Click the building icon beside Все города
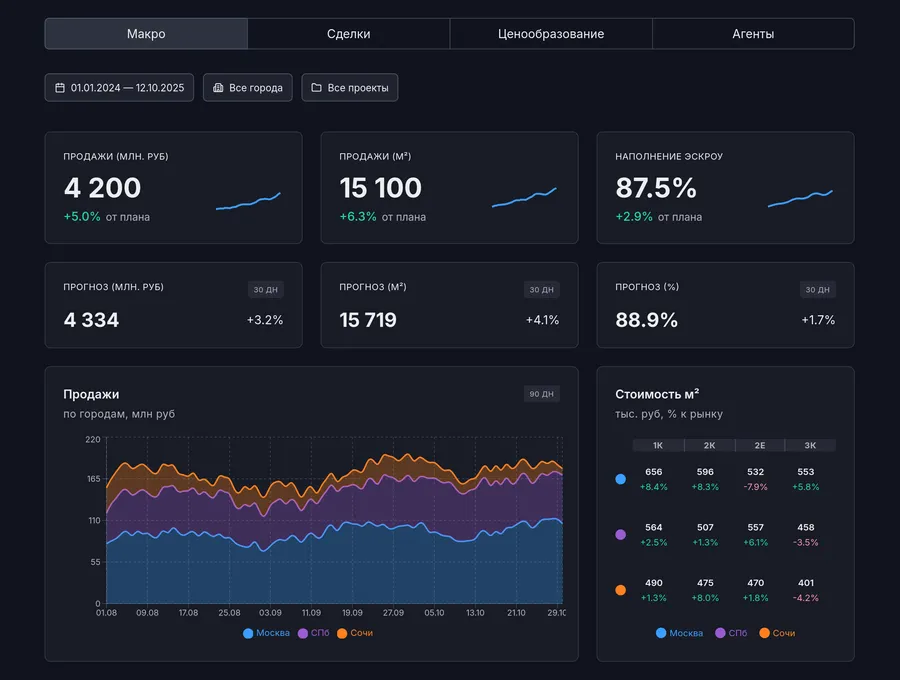 (219, 88)
